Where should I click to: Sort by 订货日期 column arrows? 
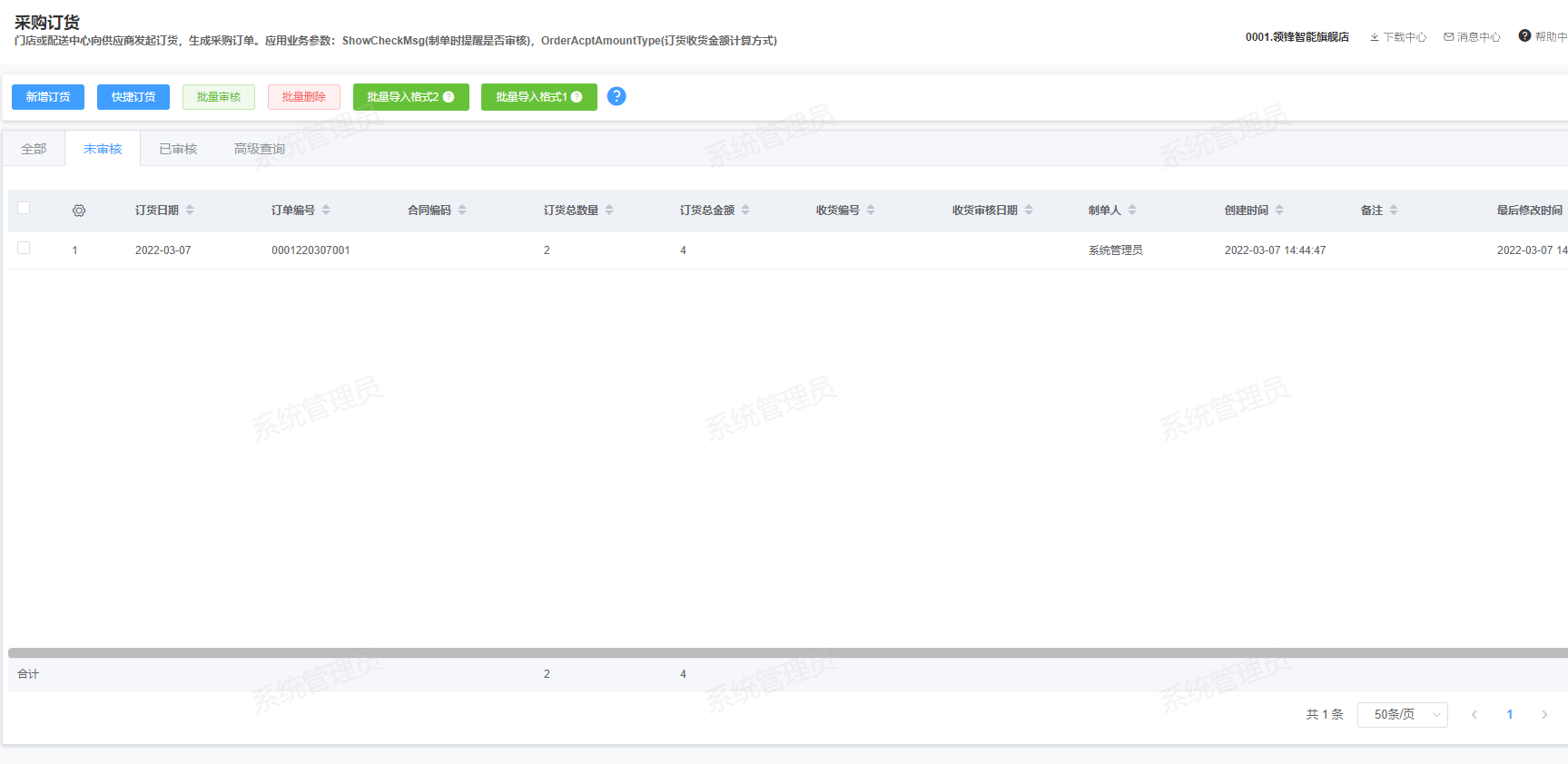click(190, 210)
